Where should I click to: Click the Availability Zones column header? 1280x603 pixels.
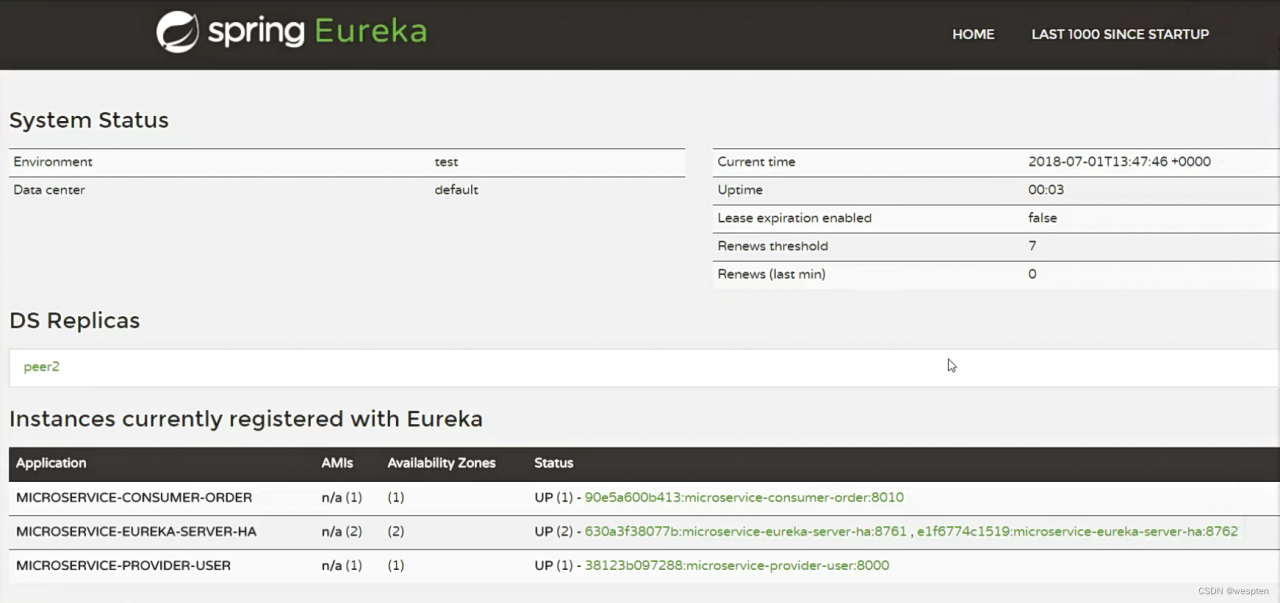pyautogui.click(x=441, y=463)
